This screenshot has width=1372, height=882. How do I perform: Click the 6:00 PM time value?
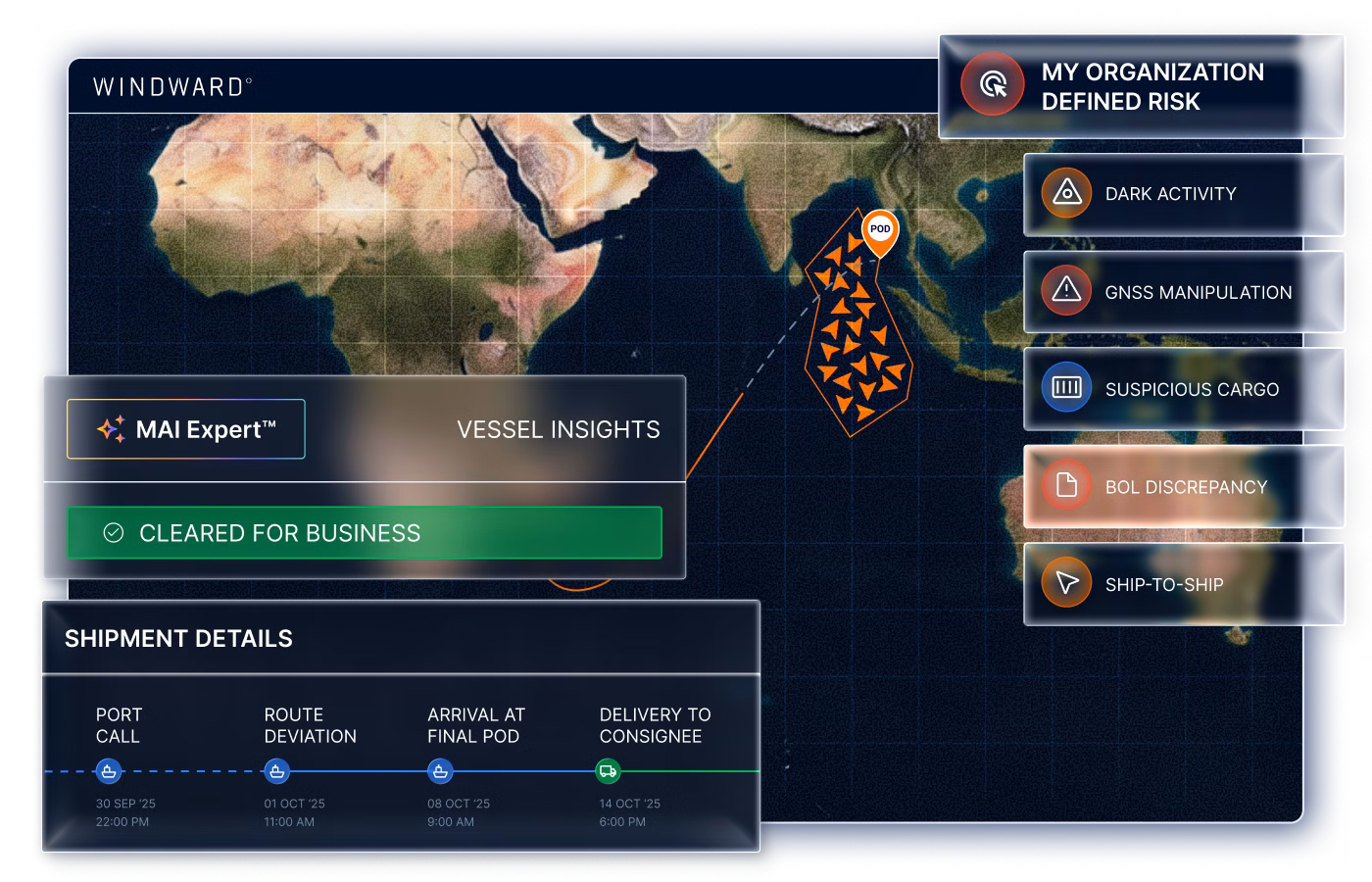(x=622, y=822)
